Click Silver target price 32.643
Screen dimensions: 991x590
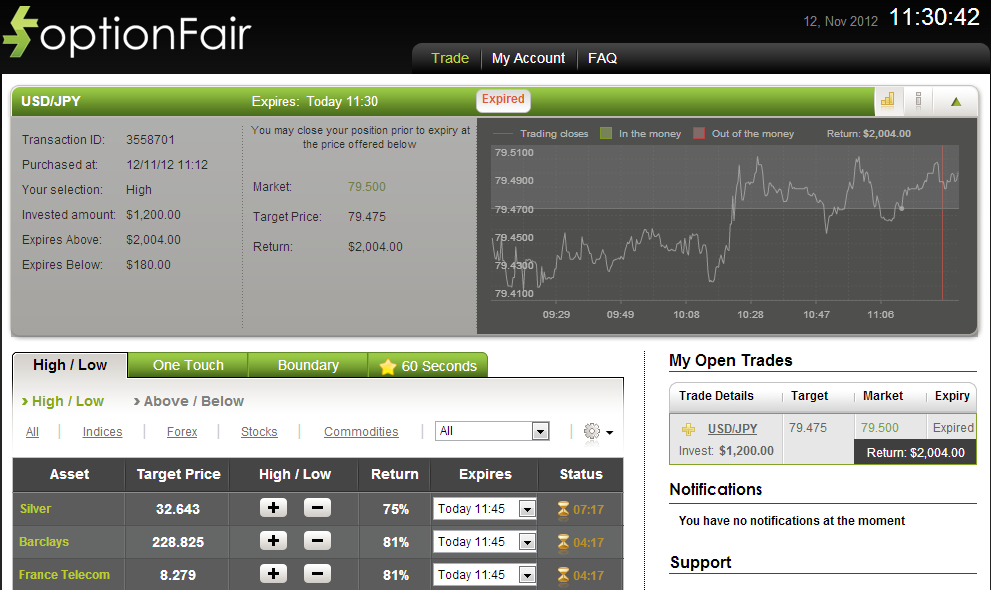[x=178, y=509]
